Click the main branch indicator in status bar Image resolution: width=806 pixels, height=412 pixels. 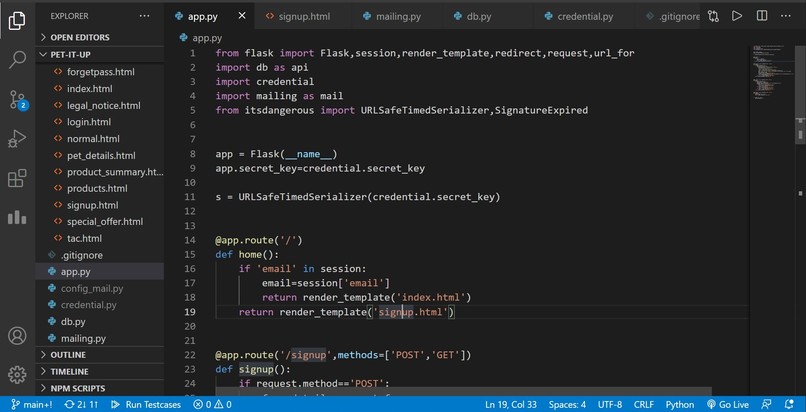point(31,404)
